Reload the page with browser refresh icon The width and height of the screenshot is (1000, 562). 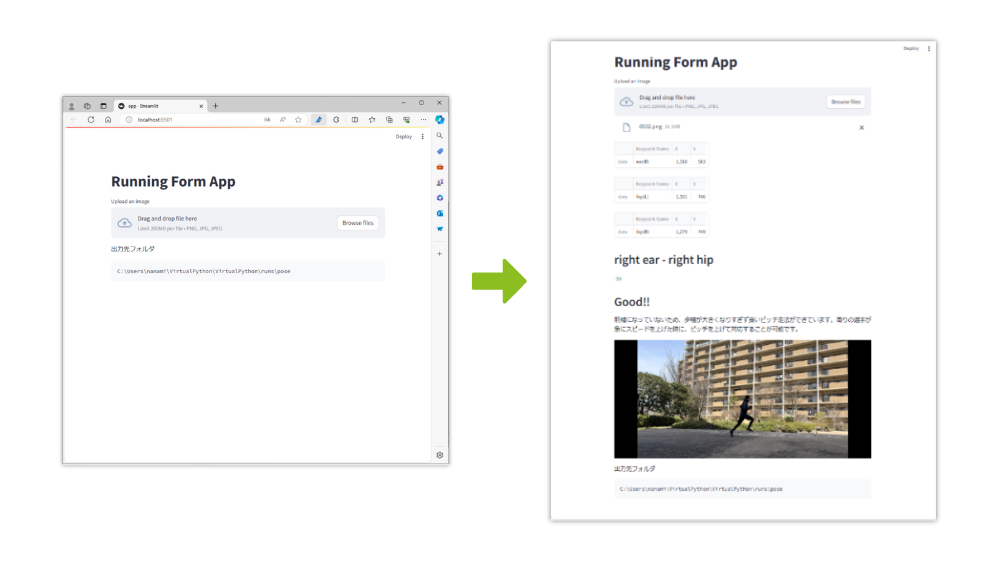pos(91,119)
